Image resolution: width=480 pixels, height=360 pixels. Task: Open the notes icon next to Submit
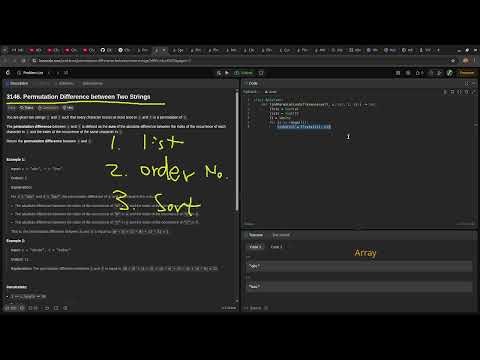pos(261,73)
